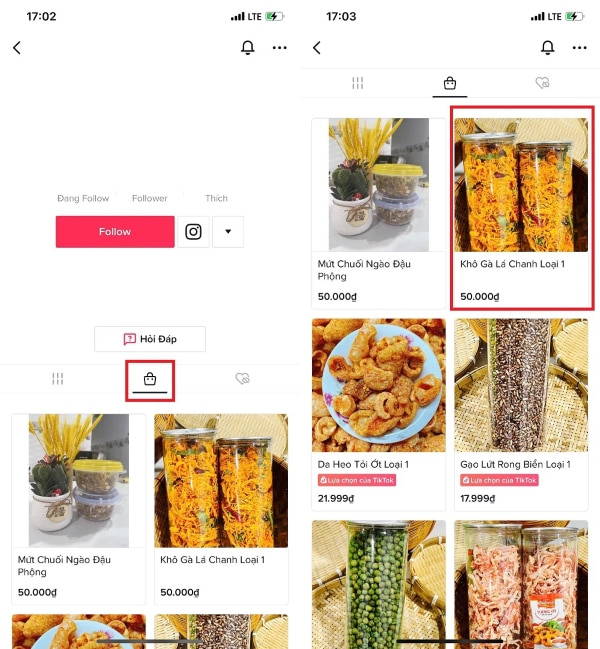Tap the back arrow on the left screen
600x649 pixels.
coord(16,48)
